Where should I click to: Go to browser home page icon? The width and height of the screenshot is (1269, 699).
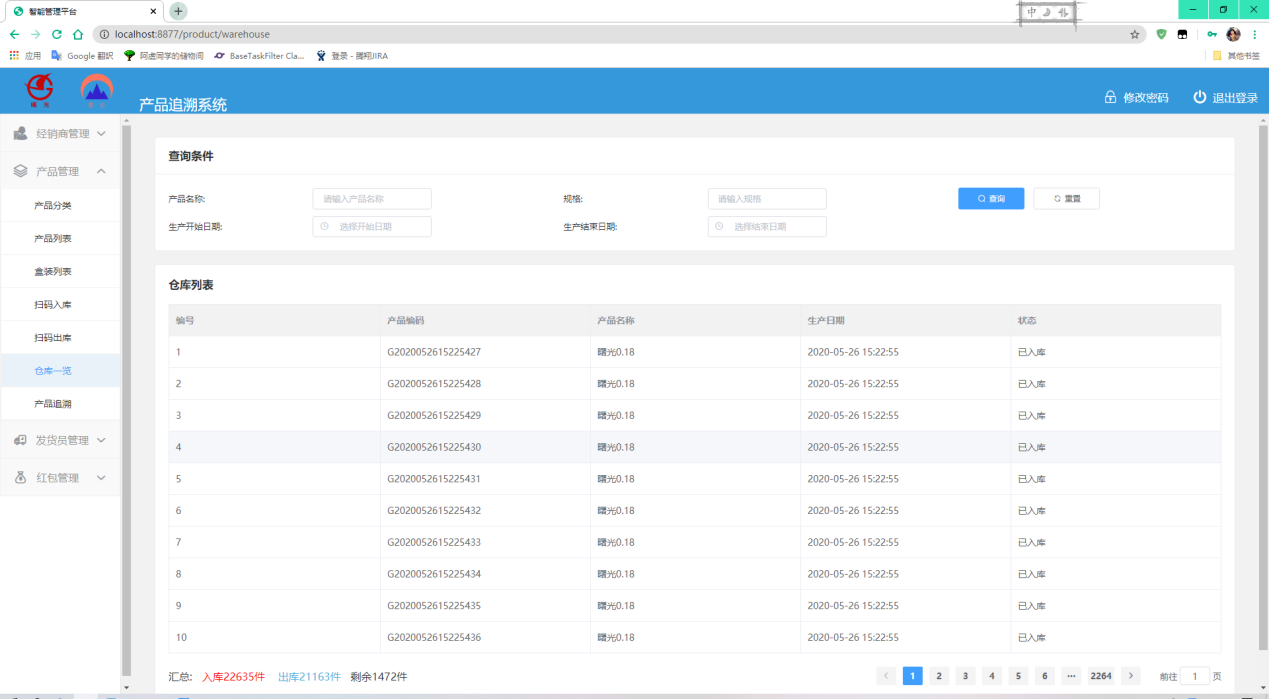[x=78, y=34]
